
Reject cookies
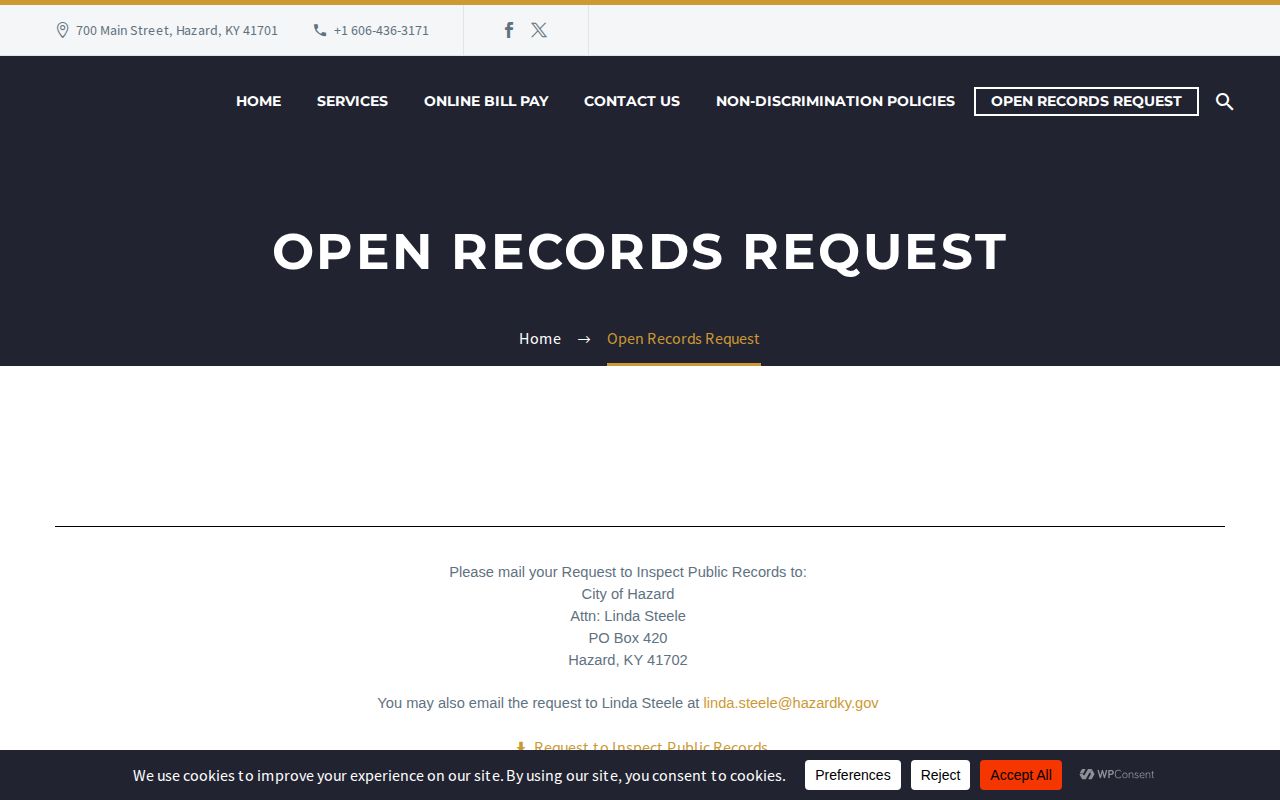tap(940, 775)
